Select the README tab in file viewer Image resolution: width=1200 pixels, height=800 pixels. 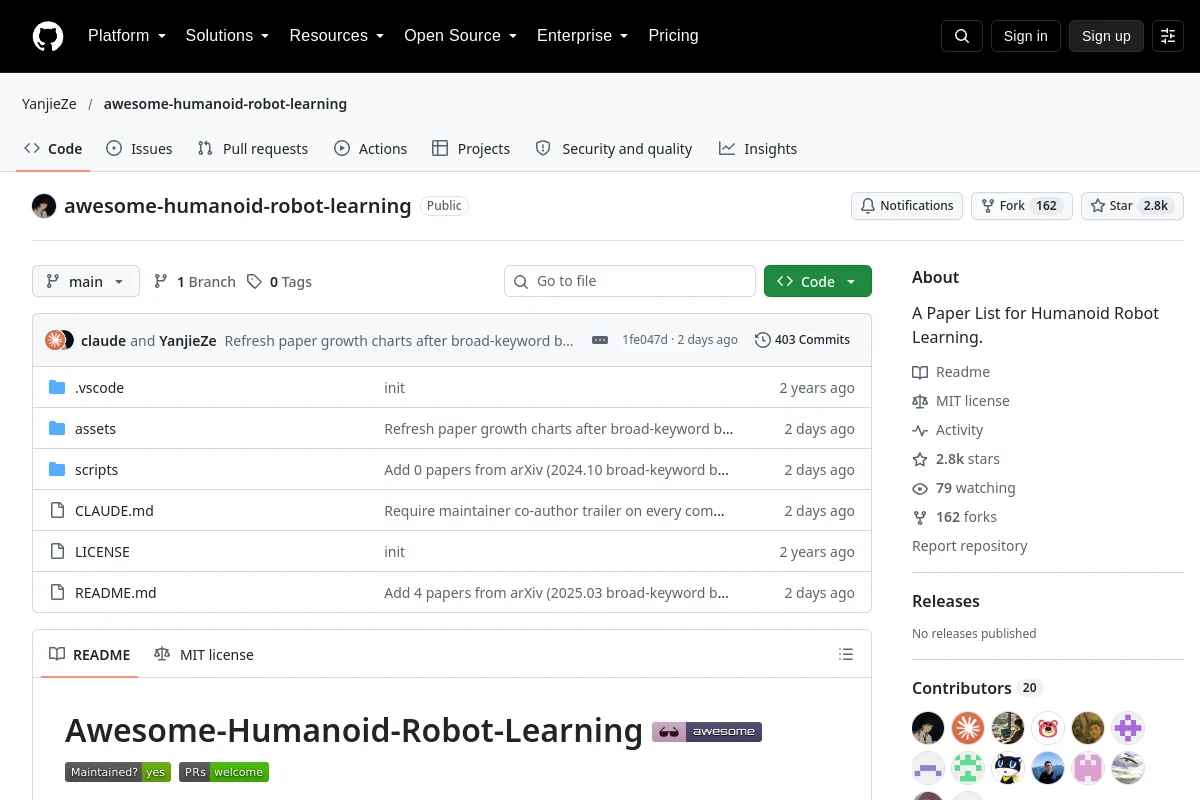tap(89, 655)
